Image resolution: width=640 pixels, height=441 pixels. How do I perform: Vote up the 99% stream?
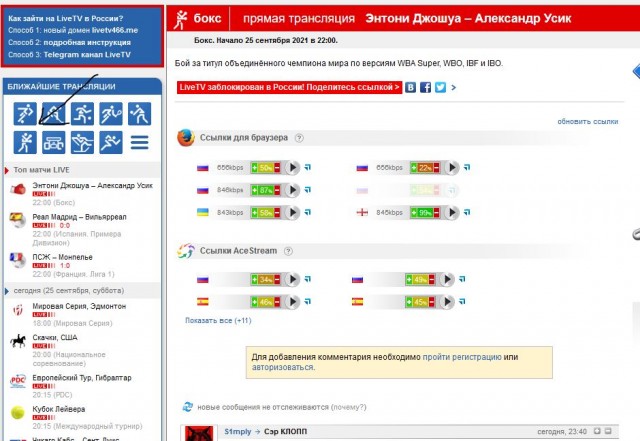point(414,213)
